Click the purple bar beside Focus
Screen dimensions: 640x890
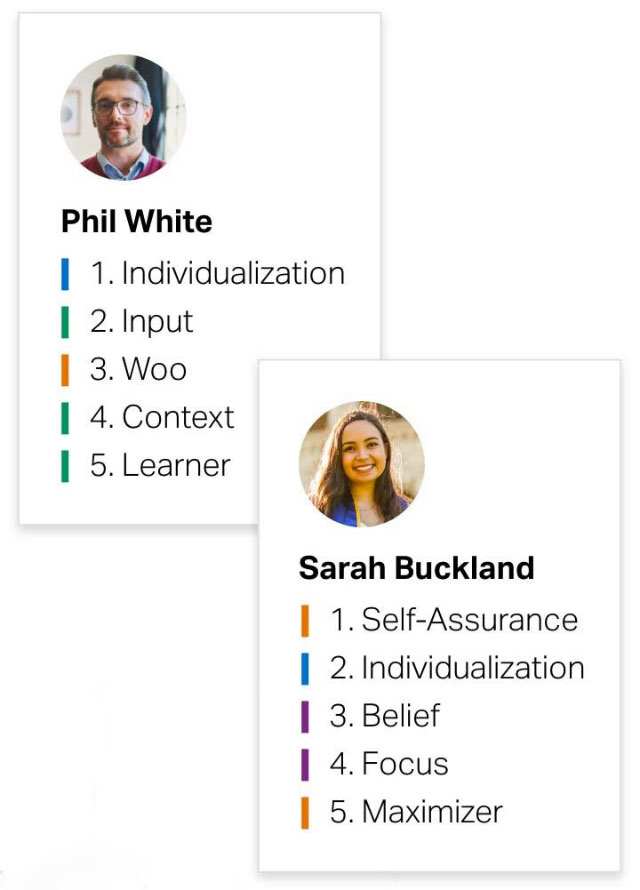click(x=305, y=764)
